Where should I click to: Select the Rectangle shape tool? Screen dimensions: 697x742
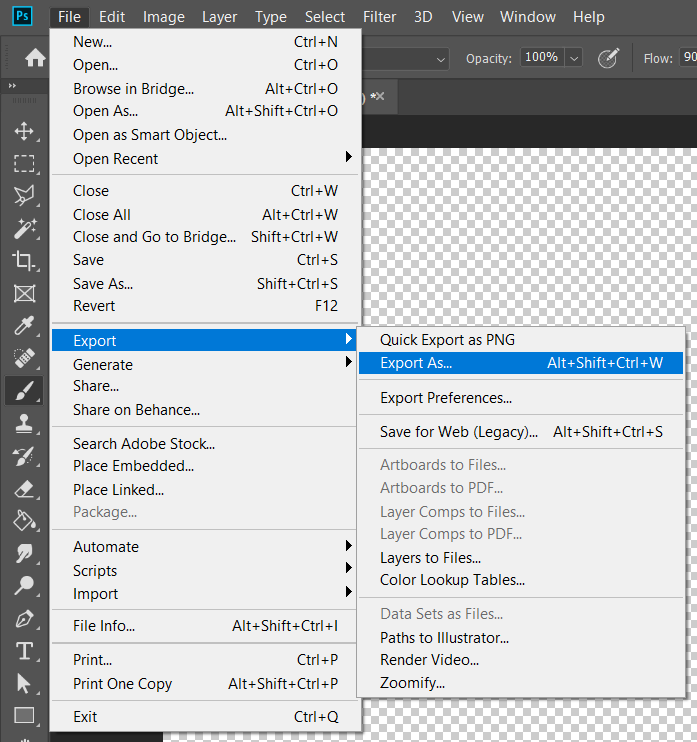(x=24, y=716)
